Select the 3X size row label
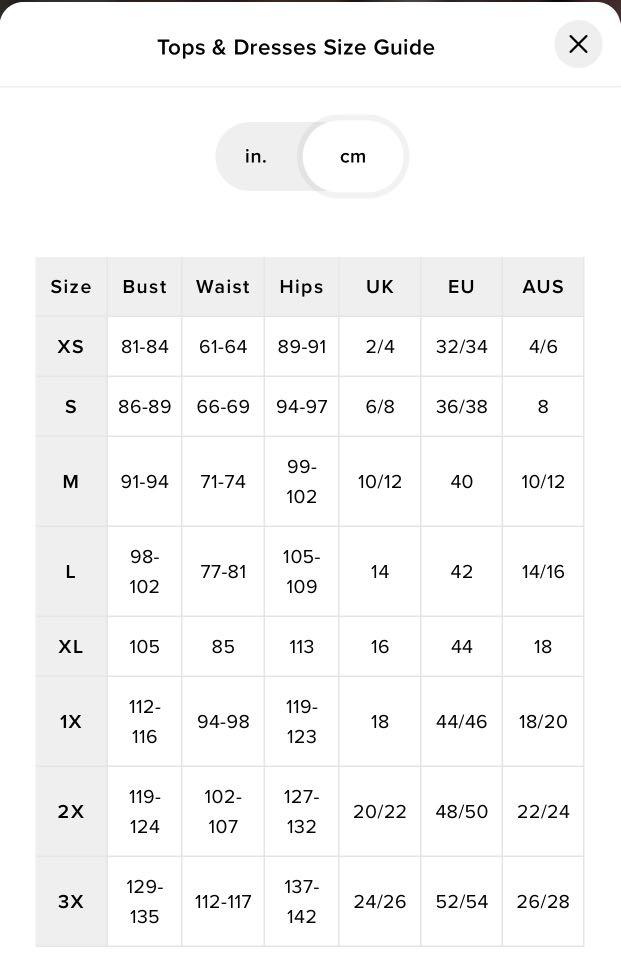 [71, 901]
